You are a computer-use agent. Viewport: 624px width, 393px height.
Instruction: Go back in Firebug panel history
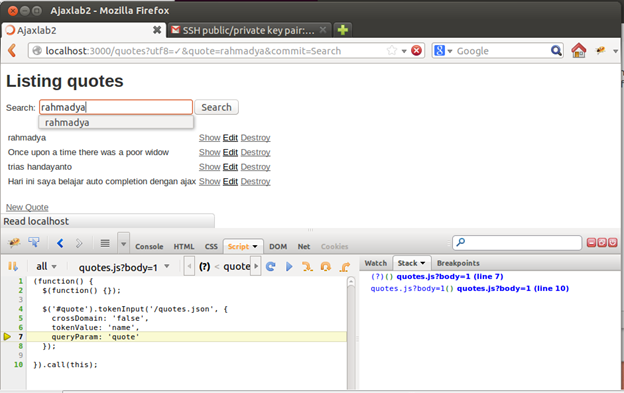(x=60, y=243)
